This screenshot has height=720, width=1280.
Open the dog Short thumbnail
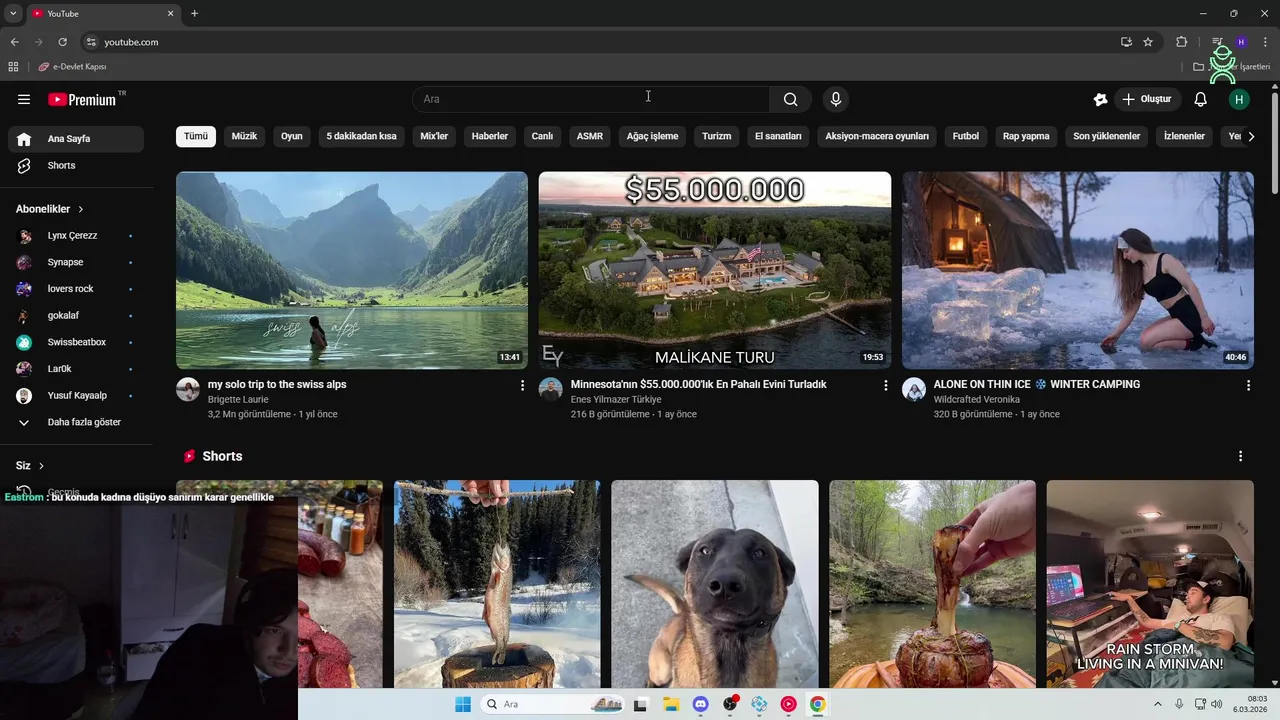[x=715, y=584]
